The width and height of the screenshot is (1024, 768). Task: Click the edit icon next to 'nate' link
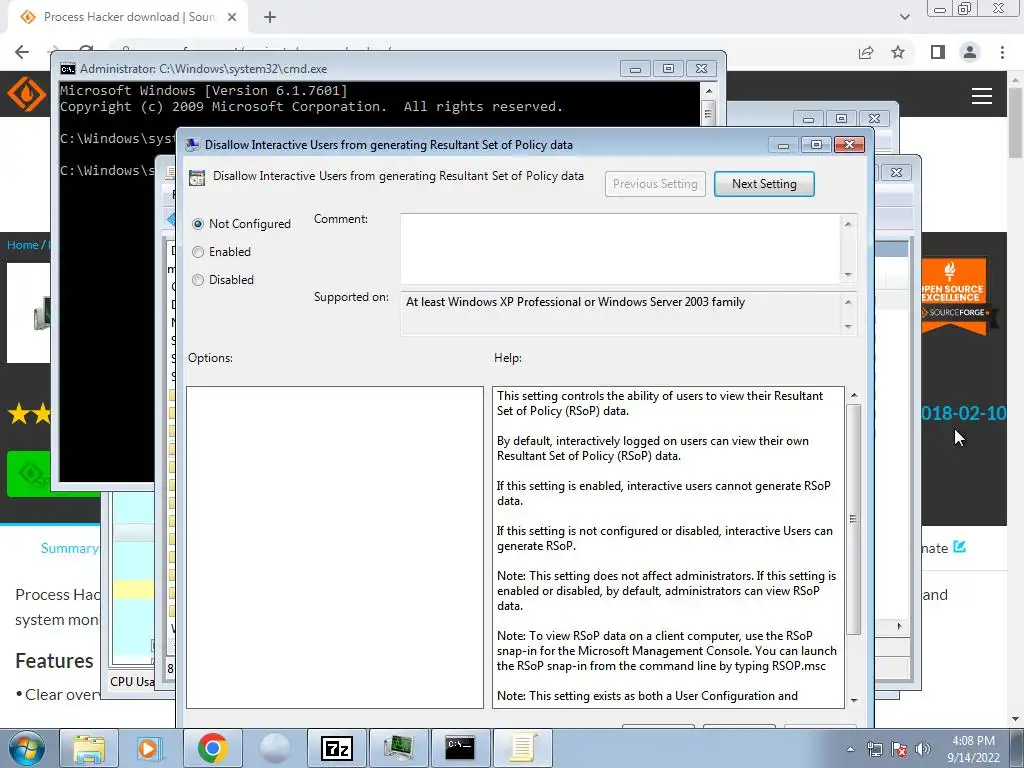[959, 547]
